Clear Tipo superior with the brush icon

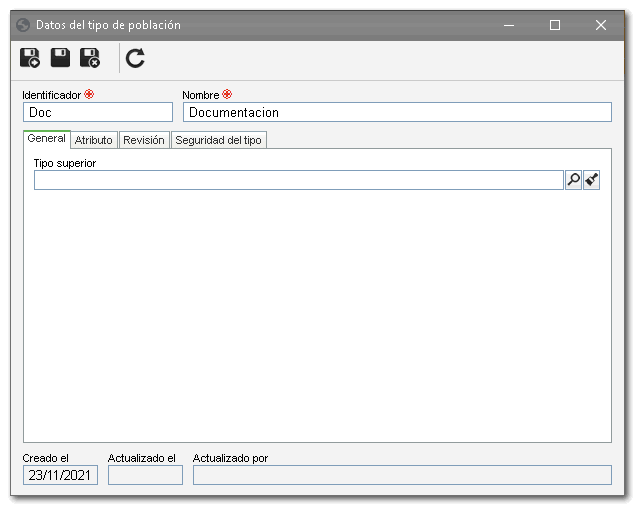point(592,180)
